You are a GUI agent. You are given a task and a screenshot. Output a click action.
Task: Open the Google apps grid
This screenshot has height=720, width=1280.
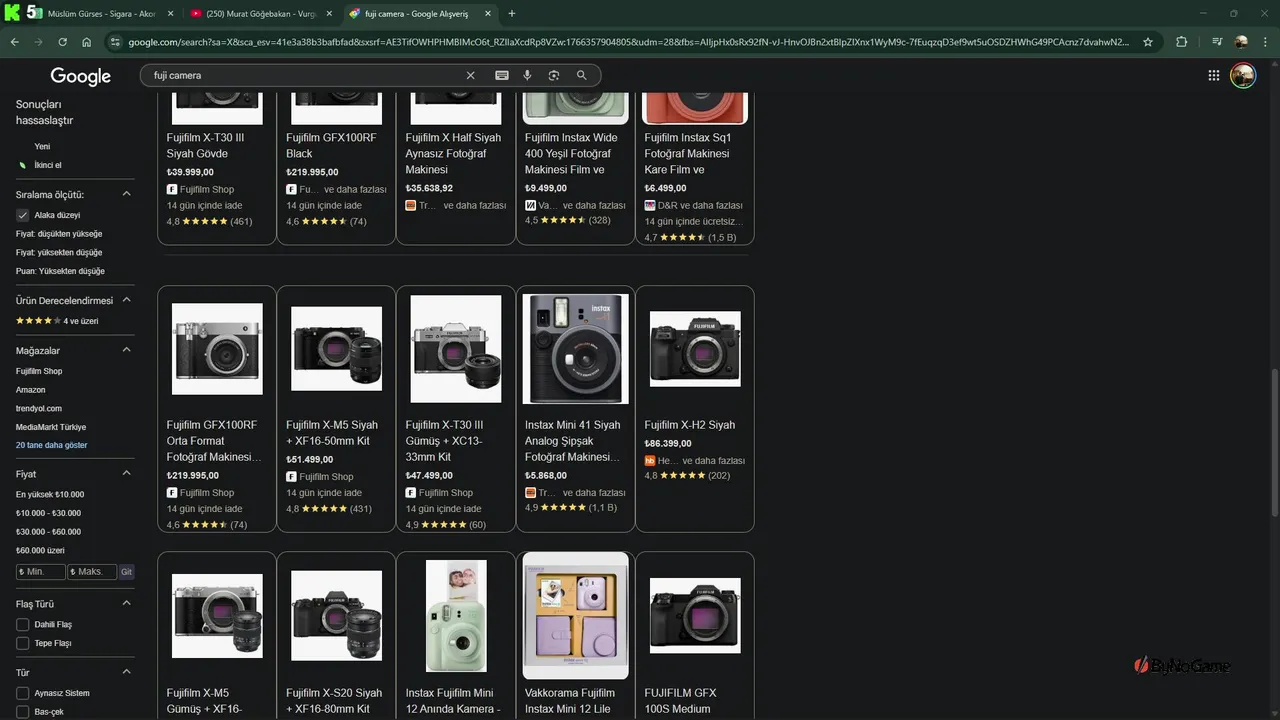1213,75
